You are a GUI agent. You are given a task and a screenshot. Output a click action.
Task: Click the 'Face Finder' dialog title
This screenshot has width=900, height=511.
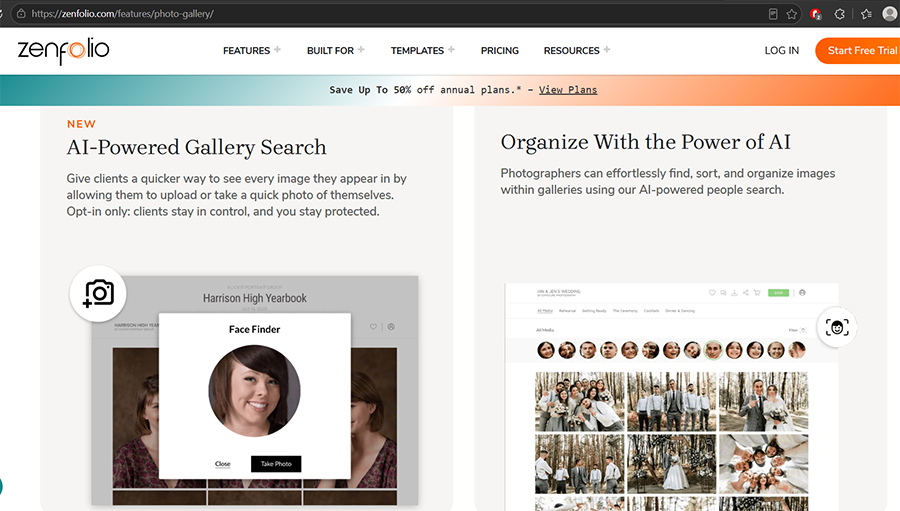pyautogui.click(x=254, y=329)
